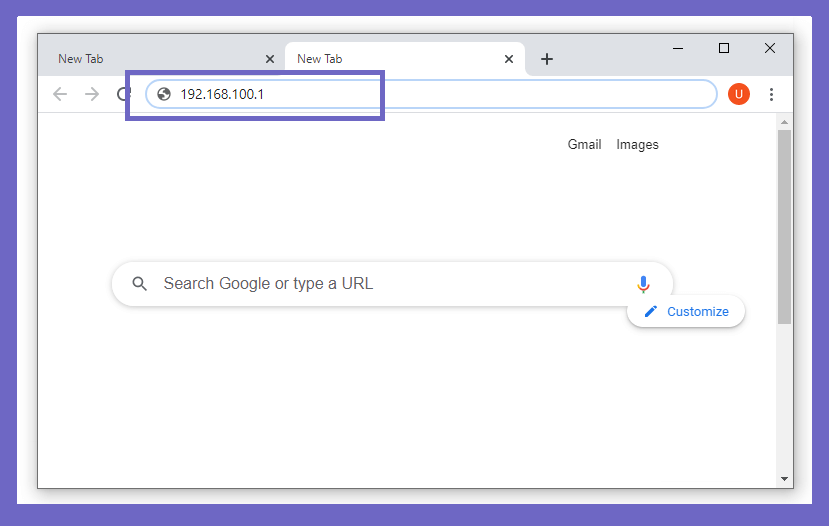Click the back navigation arrow
The image size is (829, 526).
pyautogui.click(x=60, y=94)
